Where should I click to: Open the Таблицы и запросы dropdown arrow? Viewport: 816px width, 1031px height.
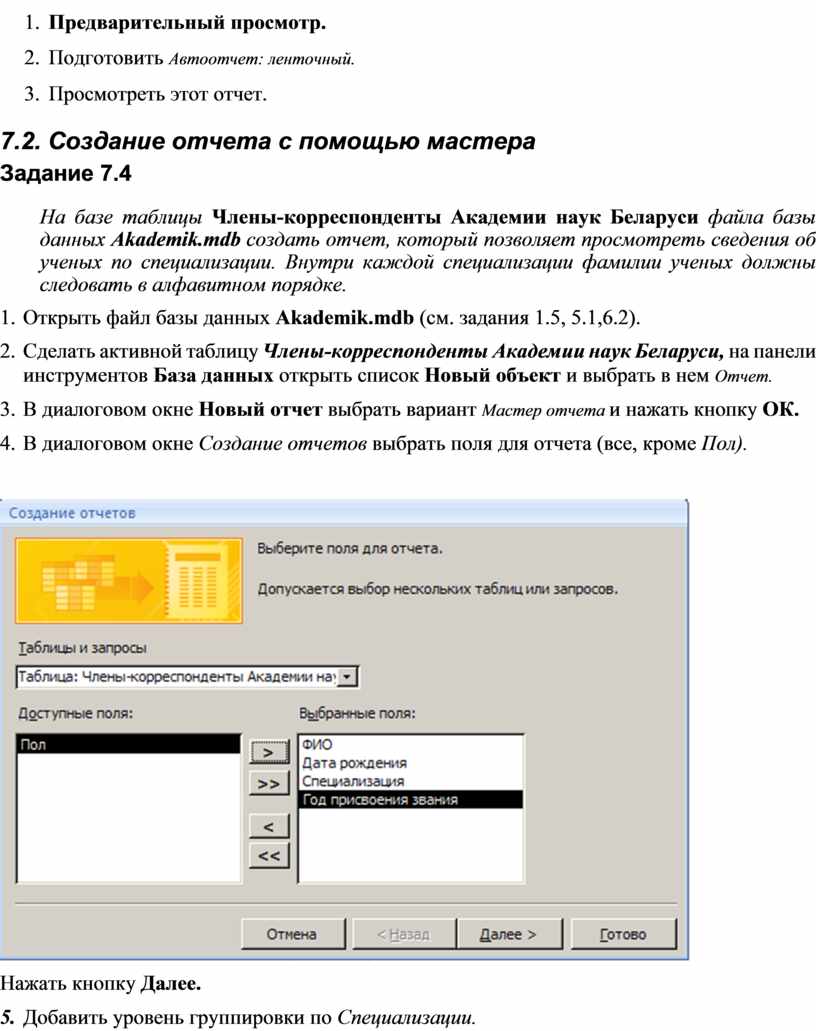(348, 677)
